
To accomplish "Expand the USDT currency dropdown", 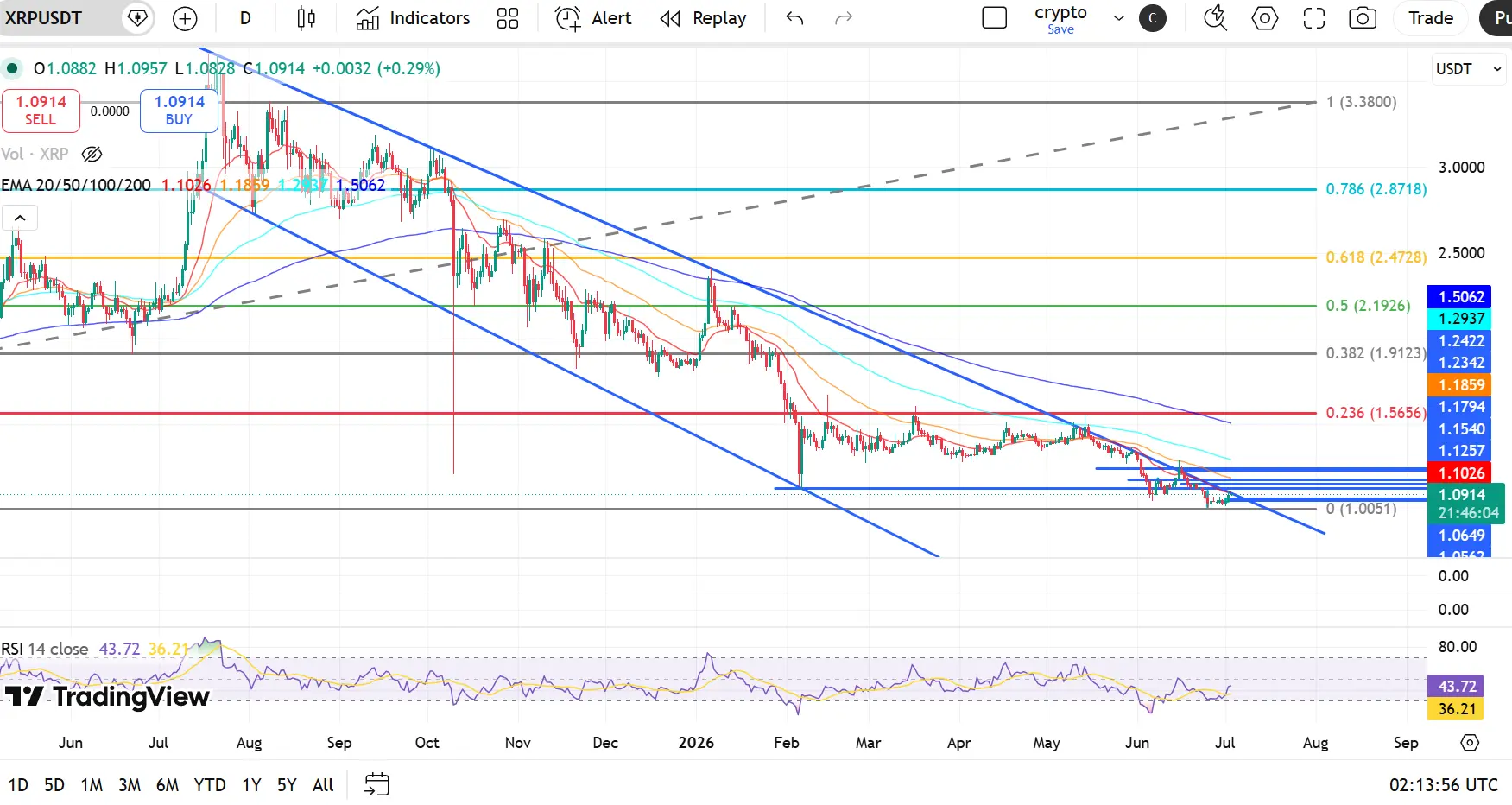I will pyautogui.click(x=1469, y=69).
